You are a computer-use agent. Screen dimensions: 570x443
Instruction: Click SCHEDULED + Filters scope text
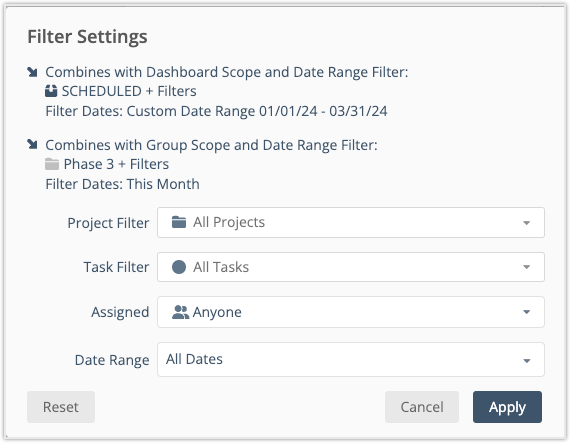pos(129,91)
